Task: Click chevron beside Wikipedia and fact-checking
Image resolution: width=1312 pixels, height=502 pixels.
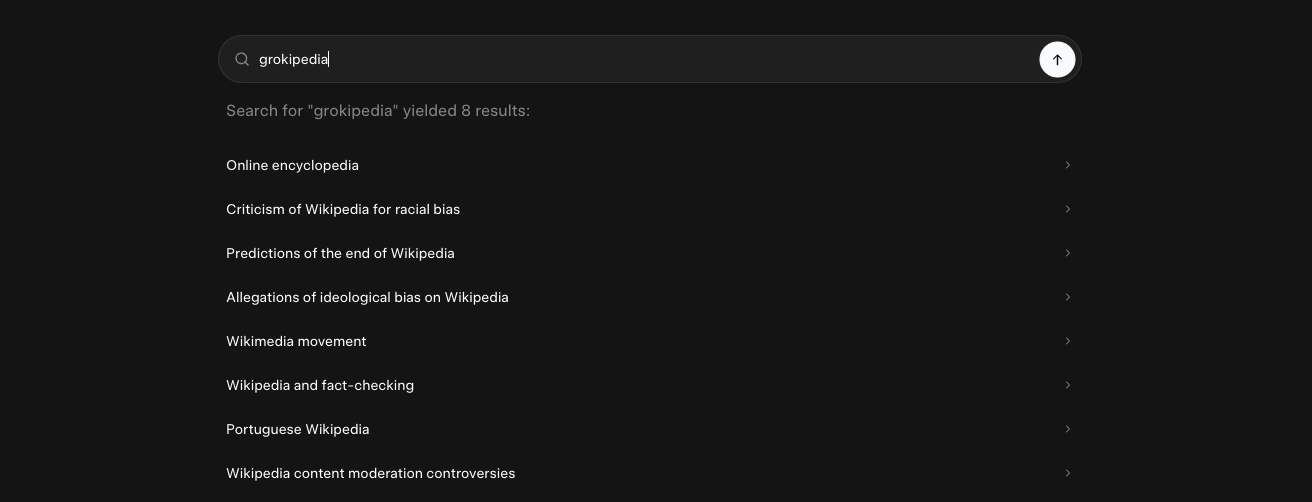Action: click(1067, 385)
